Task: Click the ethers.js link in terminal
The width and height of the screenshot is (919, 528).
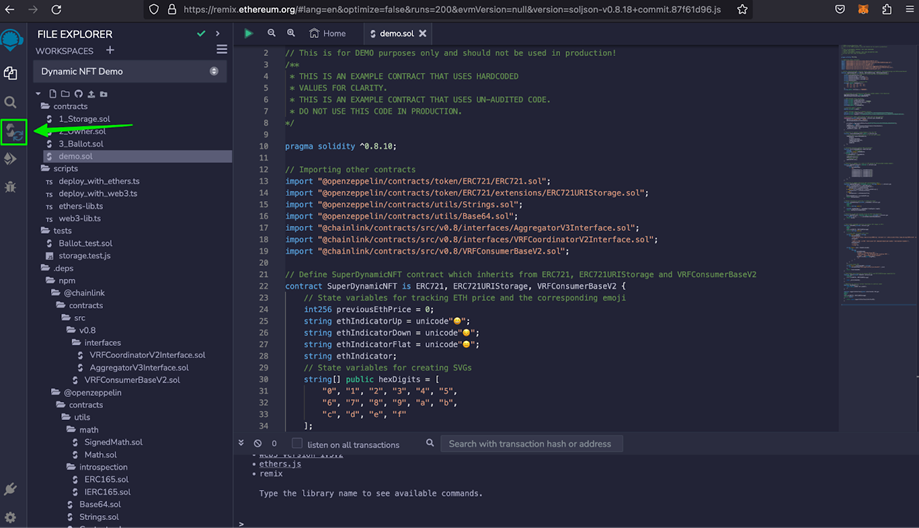Action: pyautogui.click(x=280, y=464)
